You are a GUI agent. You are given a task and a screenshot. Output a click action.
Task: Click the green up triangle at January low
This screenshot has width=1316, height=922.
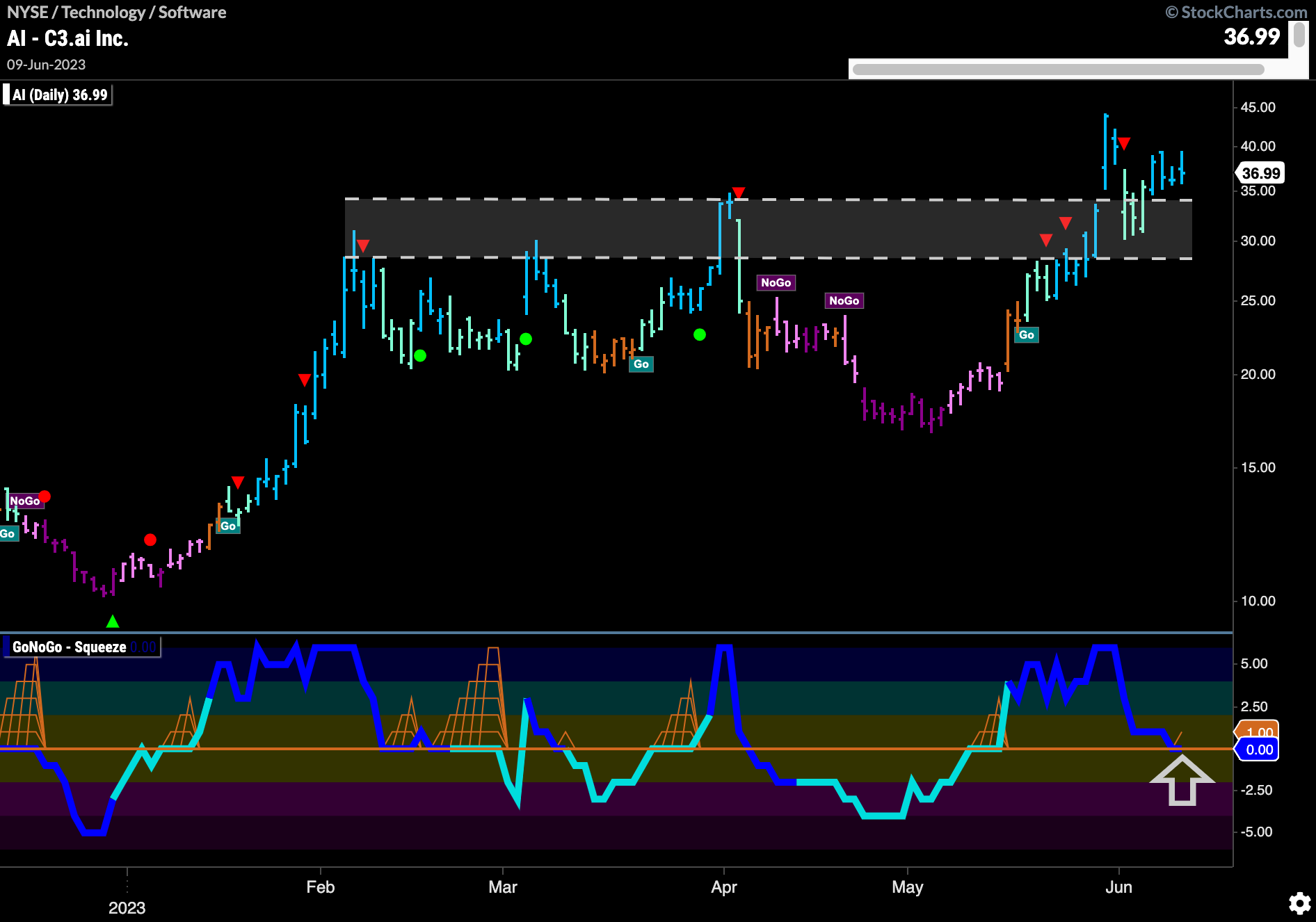click(x=113, y=621)
